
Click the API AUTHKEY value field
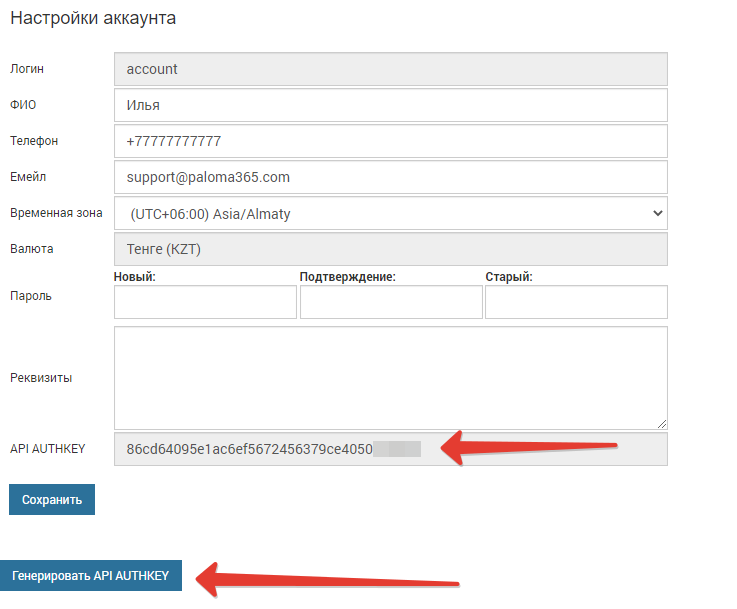click(390, 449)
